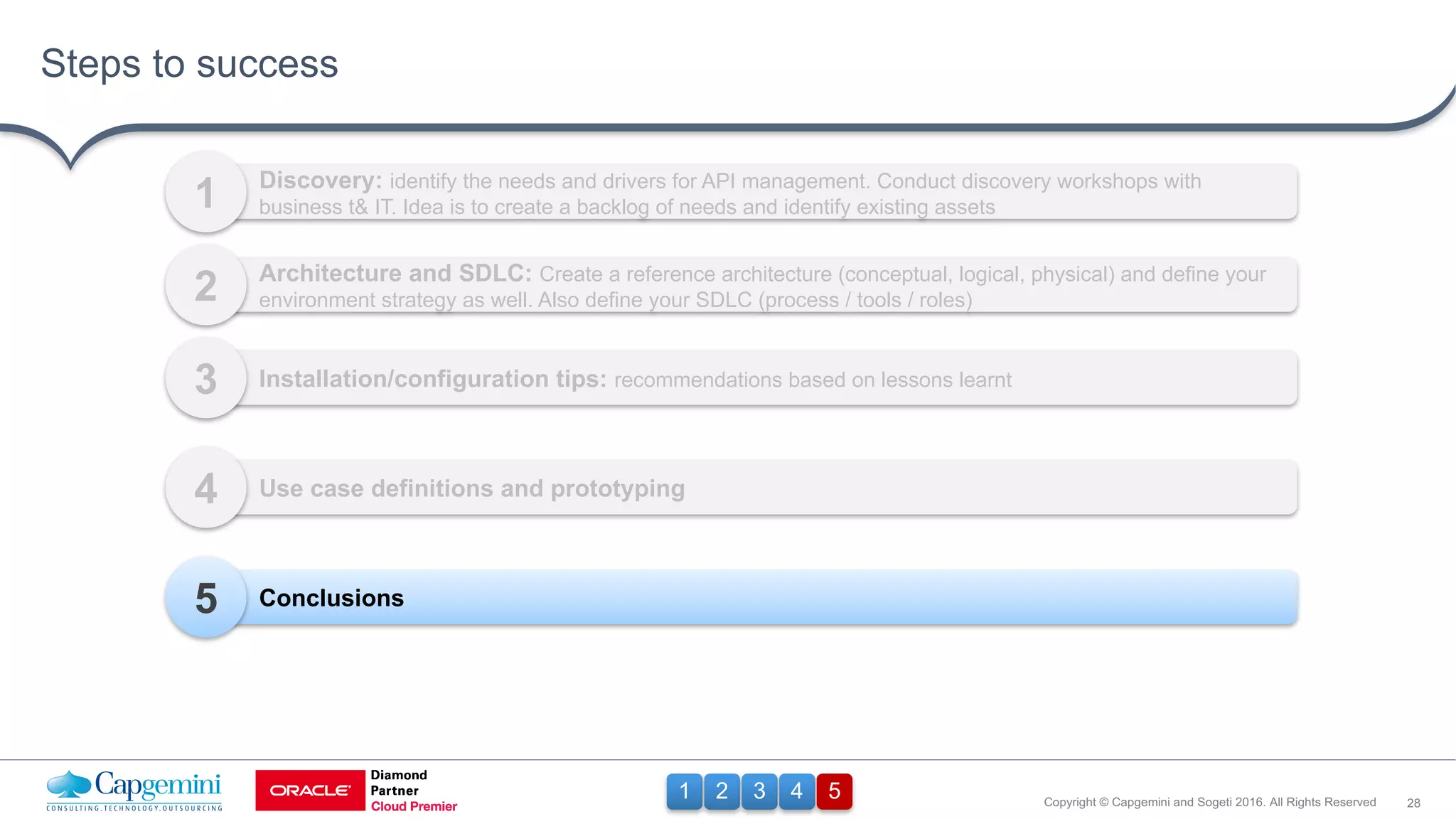1456x819 pixels.
Task: Select Use case definitions and prototyping bar
Action: [768, 488]
